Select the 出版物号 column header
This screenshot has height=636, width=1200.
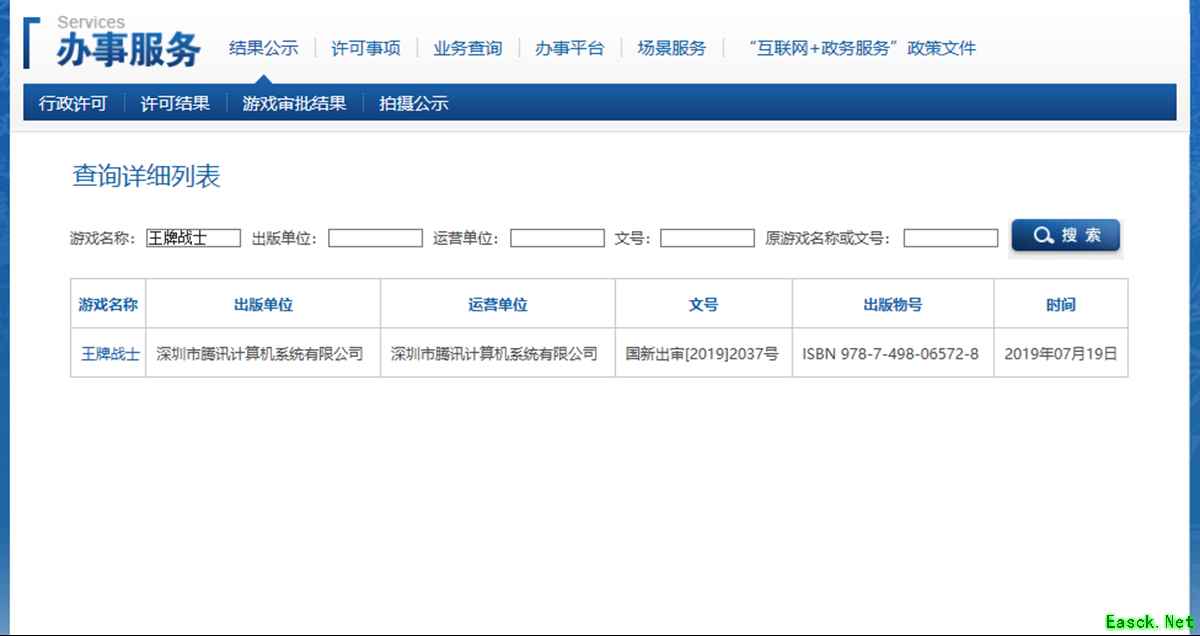coord(893,304)
